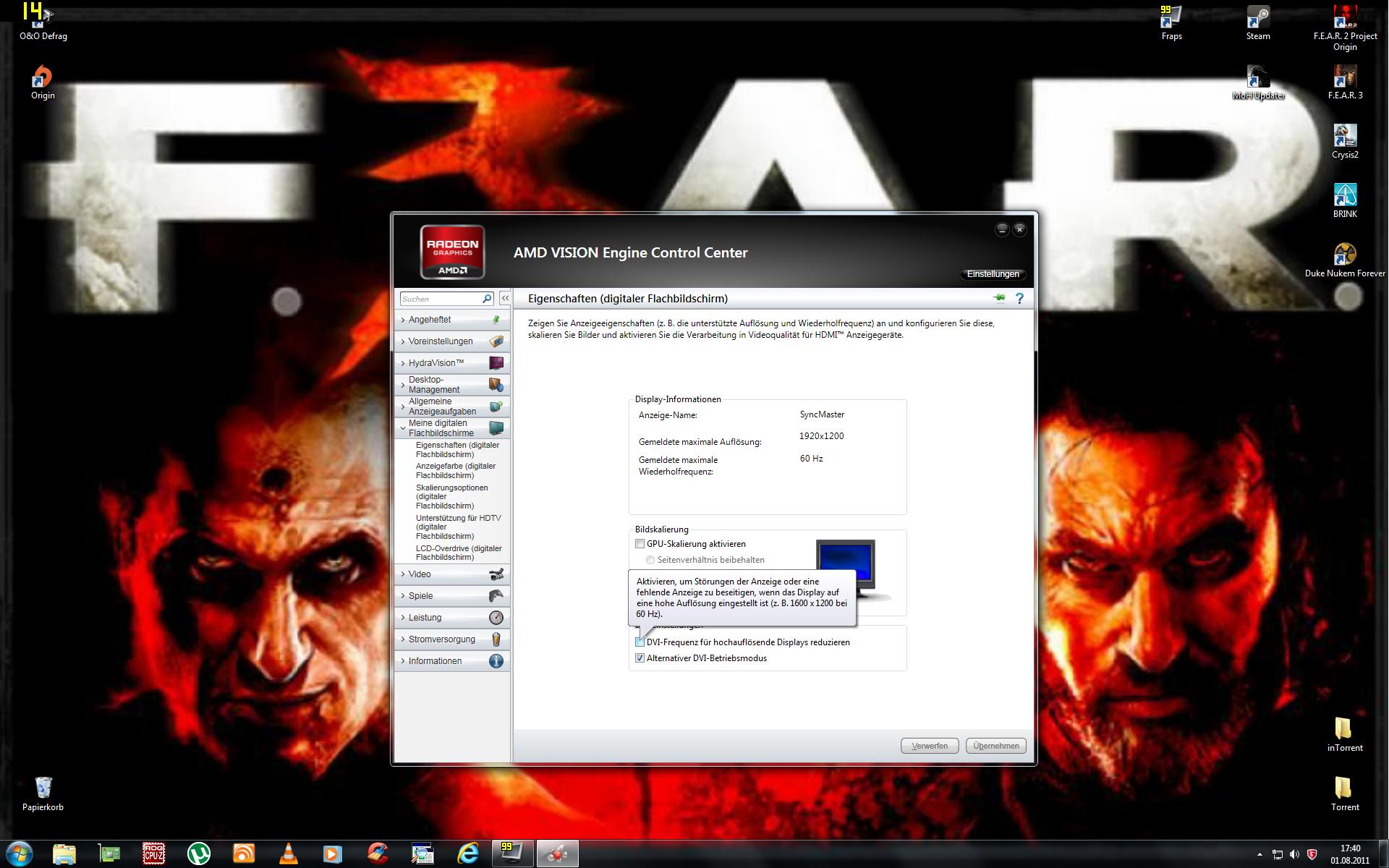
Task: Click the Spiele gamepad icon
Action: click(x=496, y=596)
